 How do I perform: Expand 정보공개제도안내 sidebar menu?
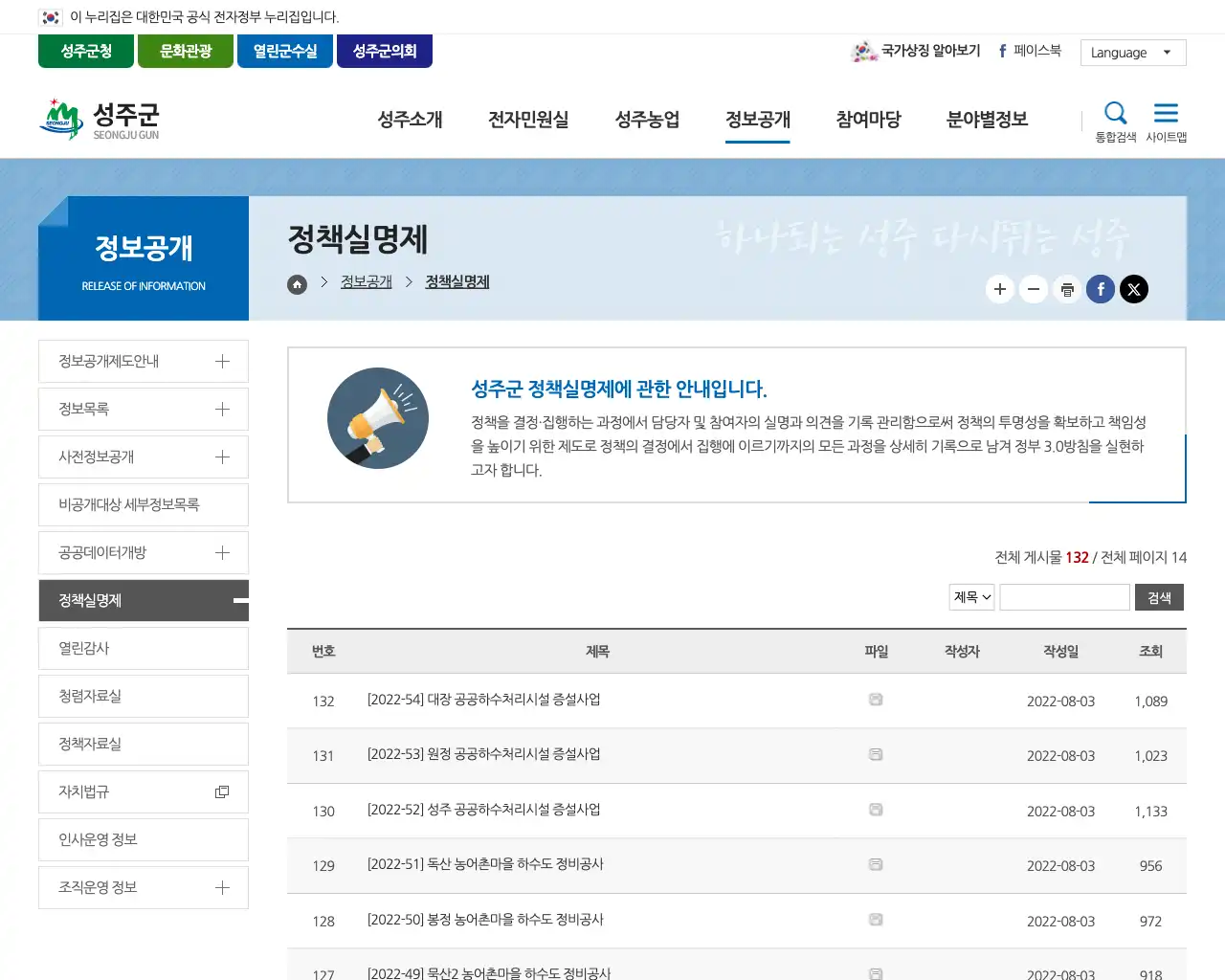pos(222,361)
